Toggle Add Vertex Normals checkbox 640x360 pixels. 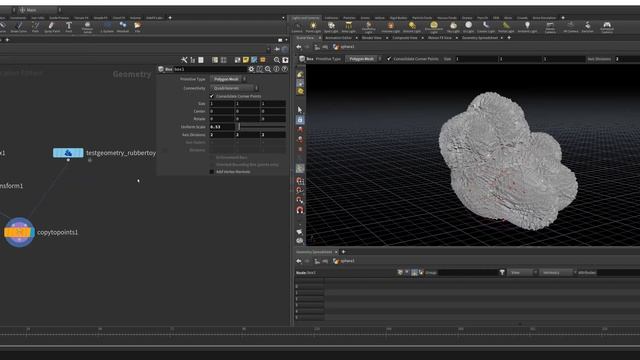coord(212,172)
